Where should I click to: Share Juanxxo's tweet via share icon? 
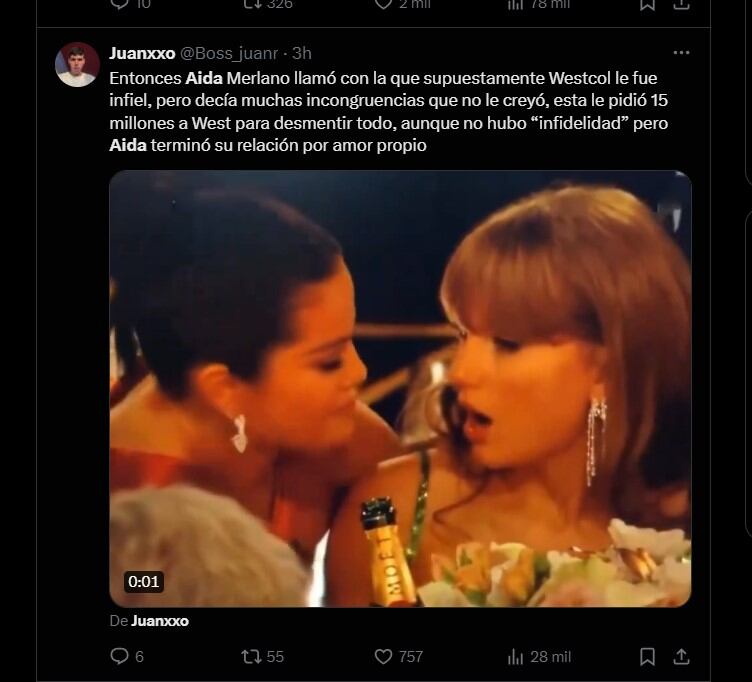pyautogui.click(x=682, y=656)
